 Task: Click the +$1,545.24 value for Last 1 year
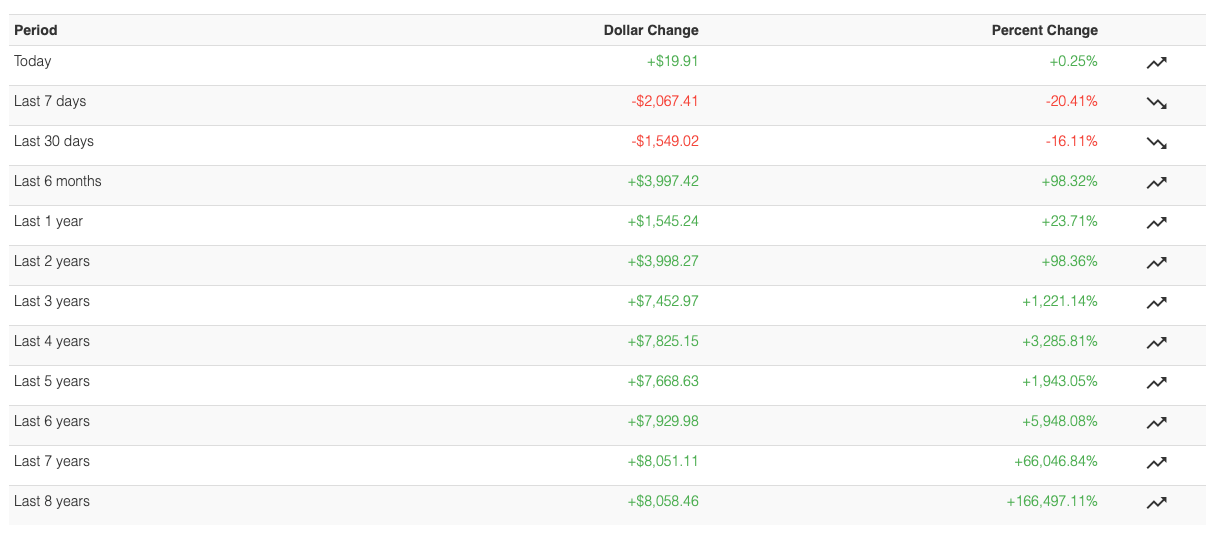pyautogui.click(x=663, y=221)
